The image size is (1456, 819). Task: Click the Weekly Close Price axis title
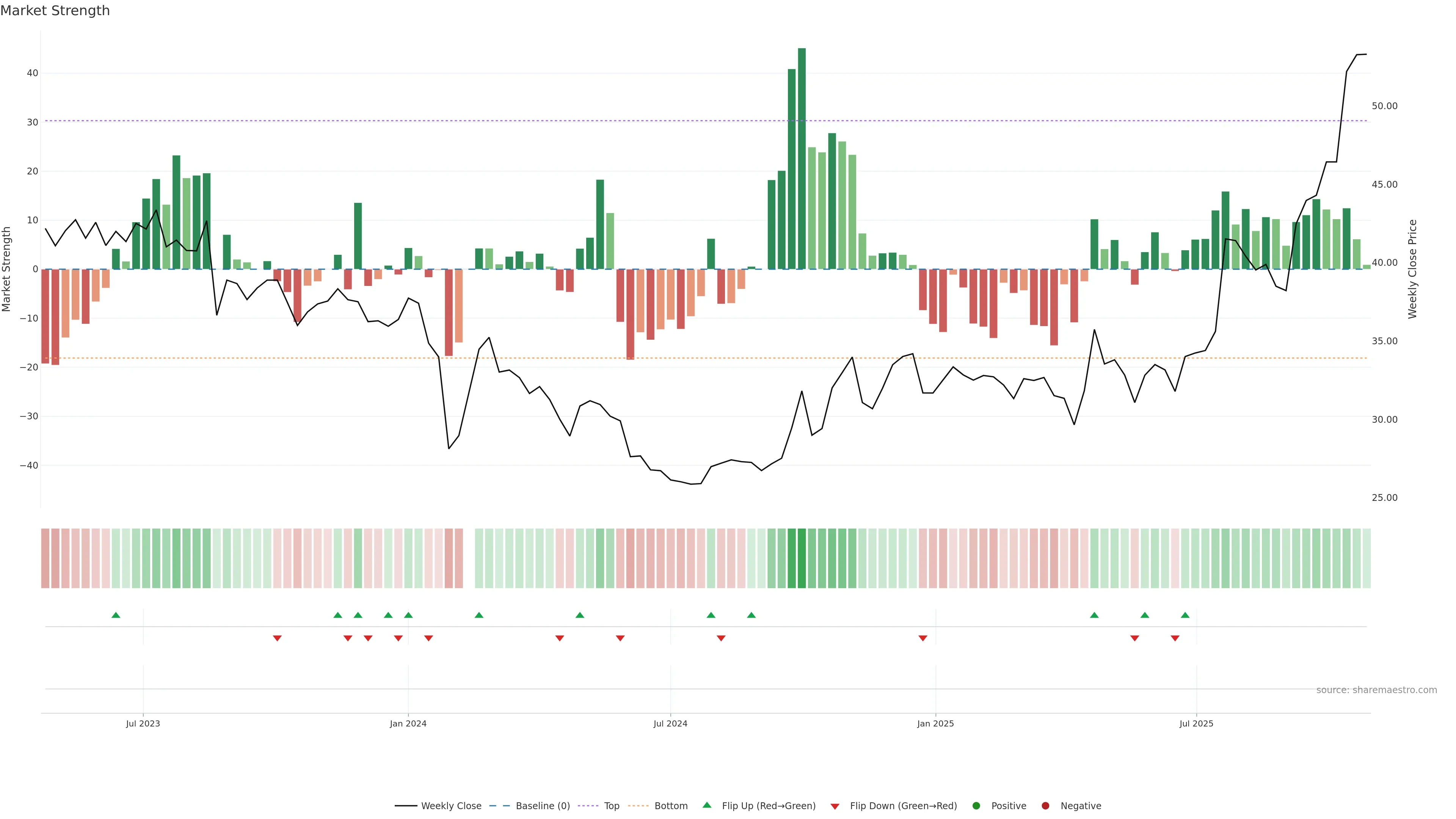coord(1412,269)
